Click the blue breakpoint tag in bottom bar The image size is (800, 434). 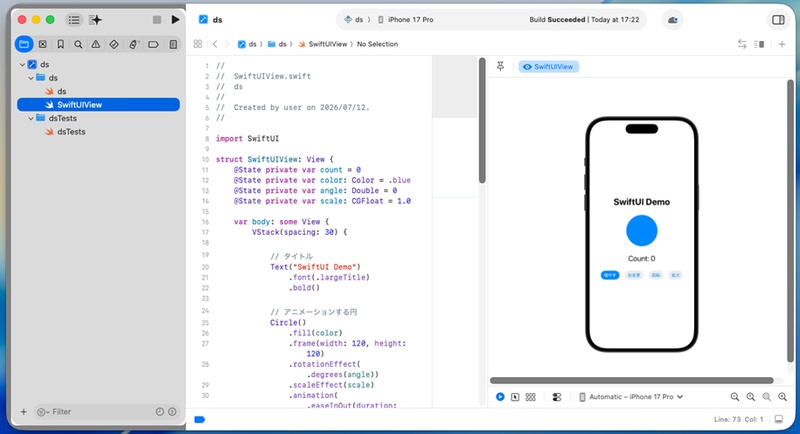coord(199,420)
